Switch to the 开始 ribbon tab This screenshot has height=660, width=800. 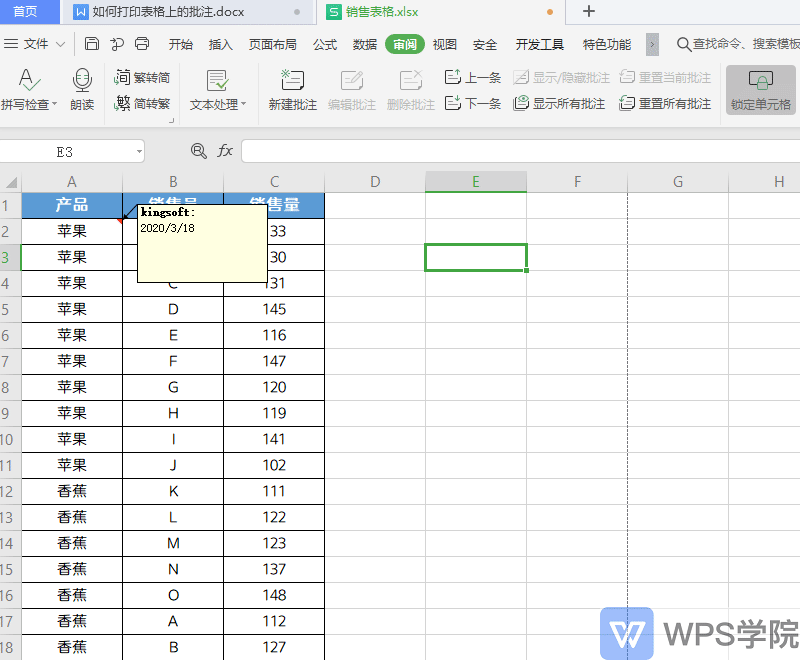(181, 45)
